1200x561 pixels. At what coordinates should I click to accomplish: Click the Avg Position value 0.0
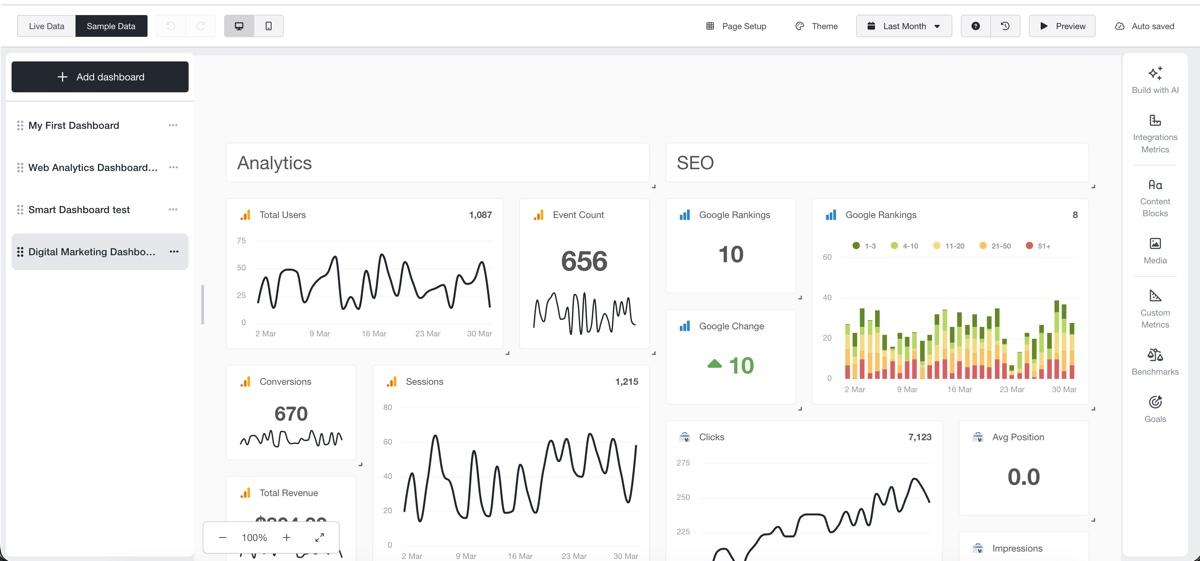click(1024, 477)
